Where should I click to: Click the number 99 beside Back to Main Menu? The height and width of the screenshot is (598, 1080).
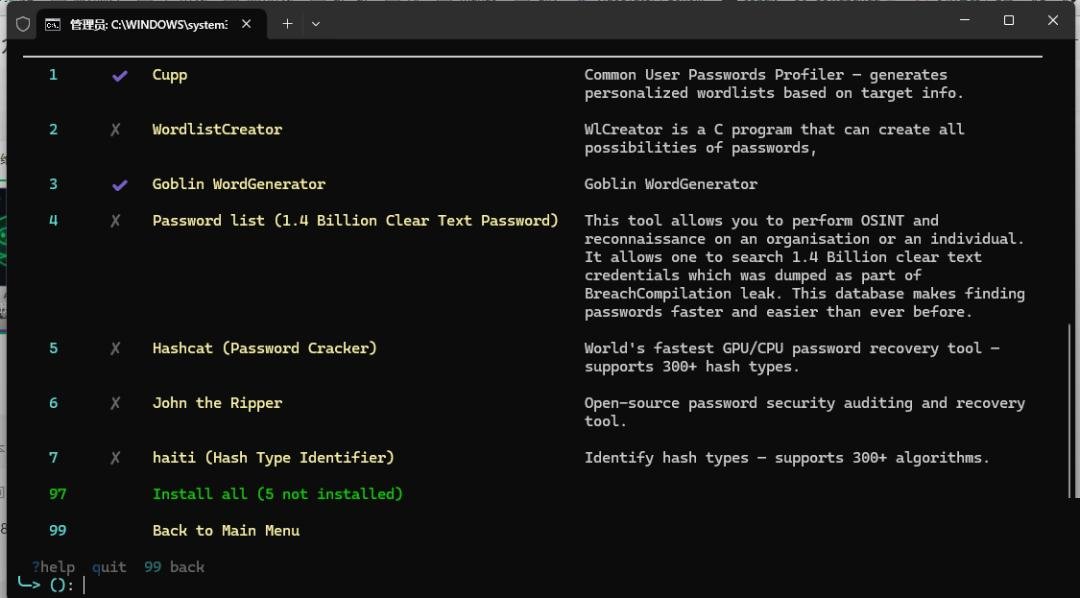click(x=57, y=530)
